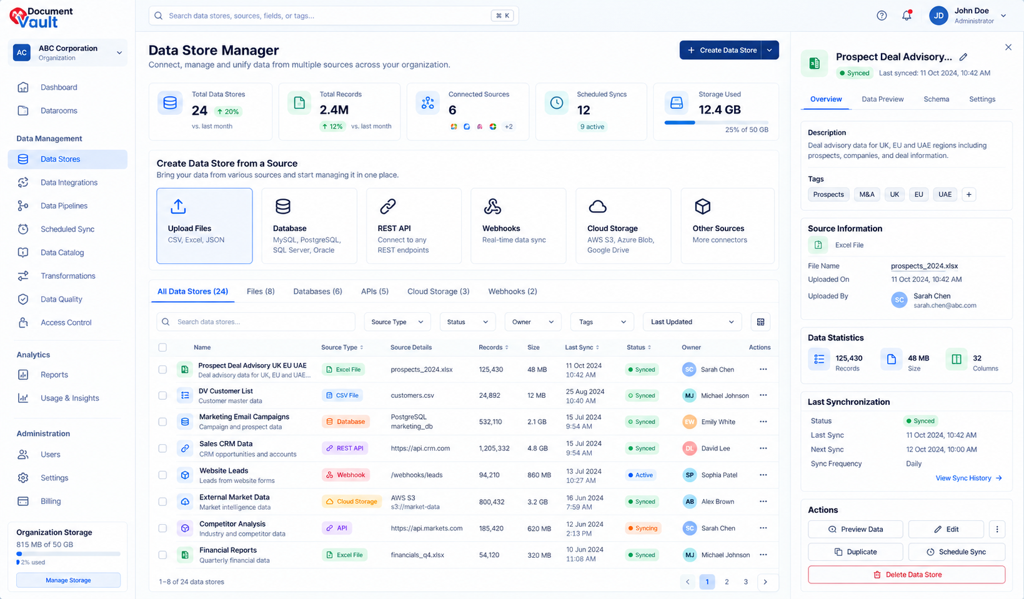Toggle the column layout icon beside filters
The image size is (1024, 599).
coord(760,321)
